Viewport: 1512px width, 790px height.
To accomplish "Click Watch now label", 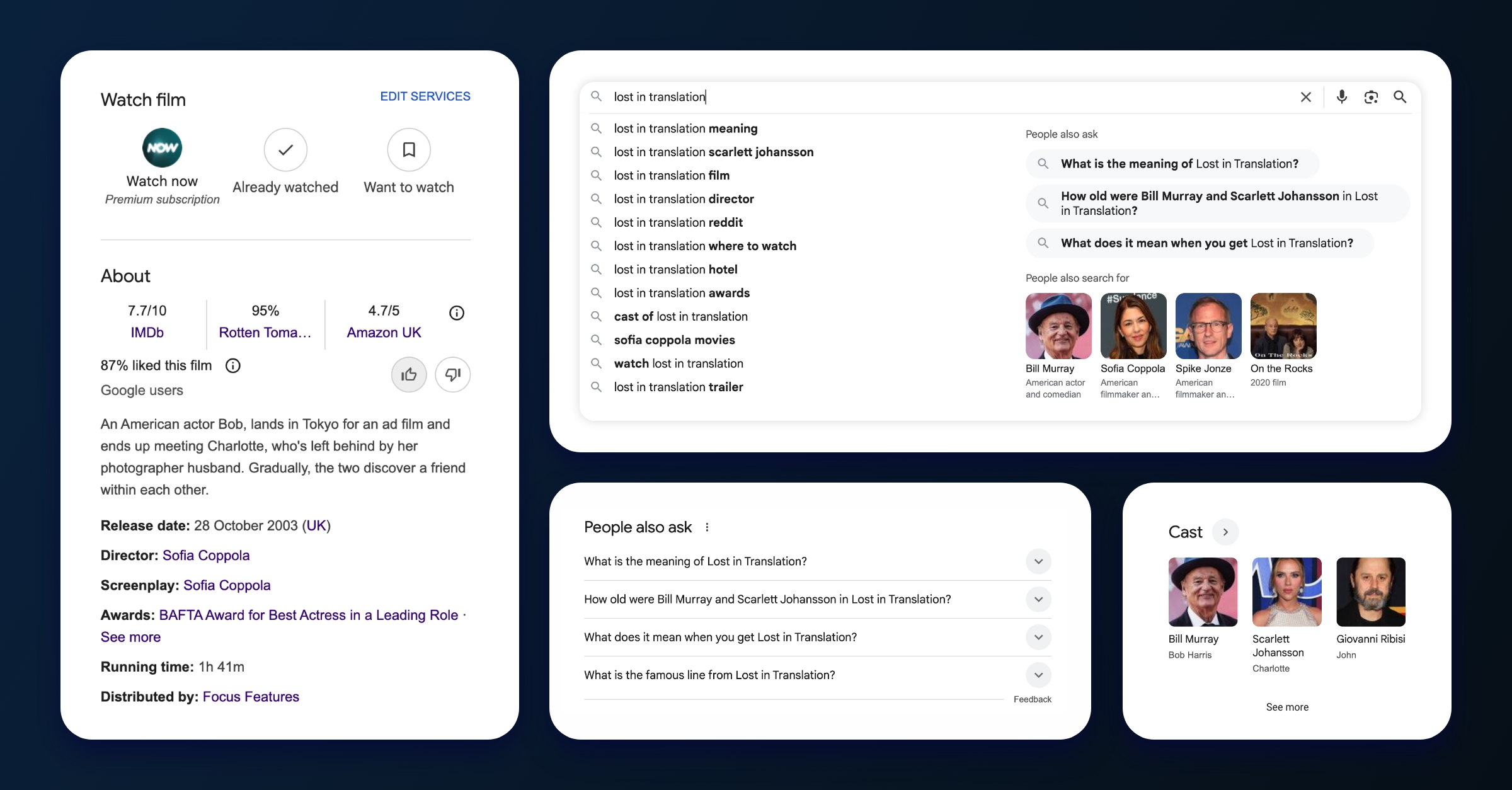I will coord(162,181).
